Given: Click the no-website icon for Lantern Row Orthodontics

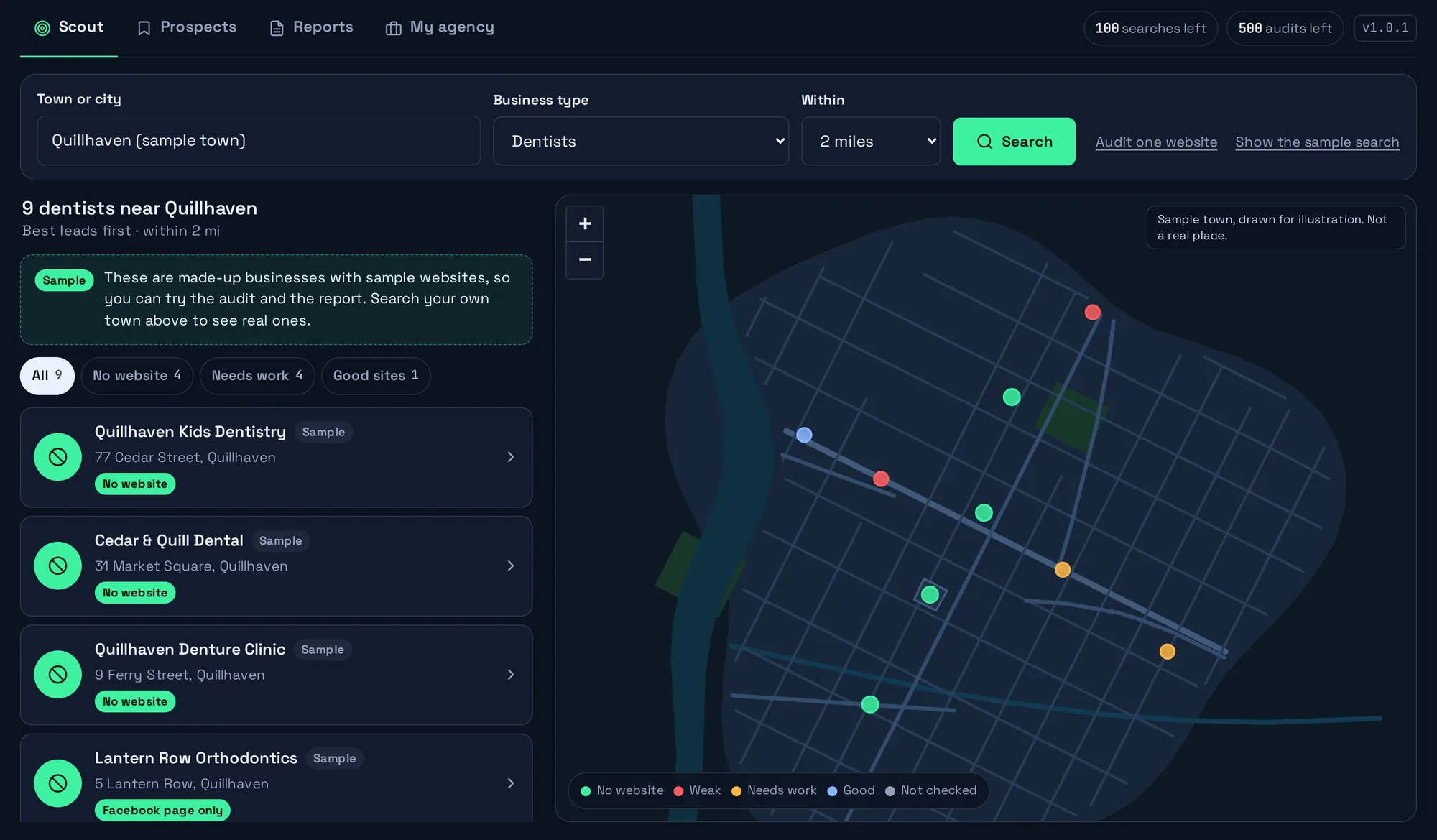Looking at the screenshot, I should 57,783.
